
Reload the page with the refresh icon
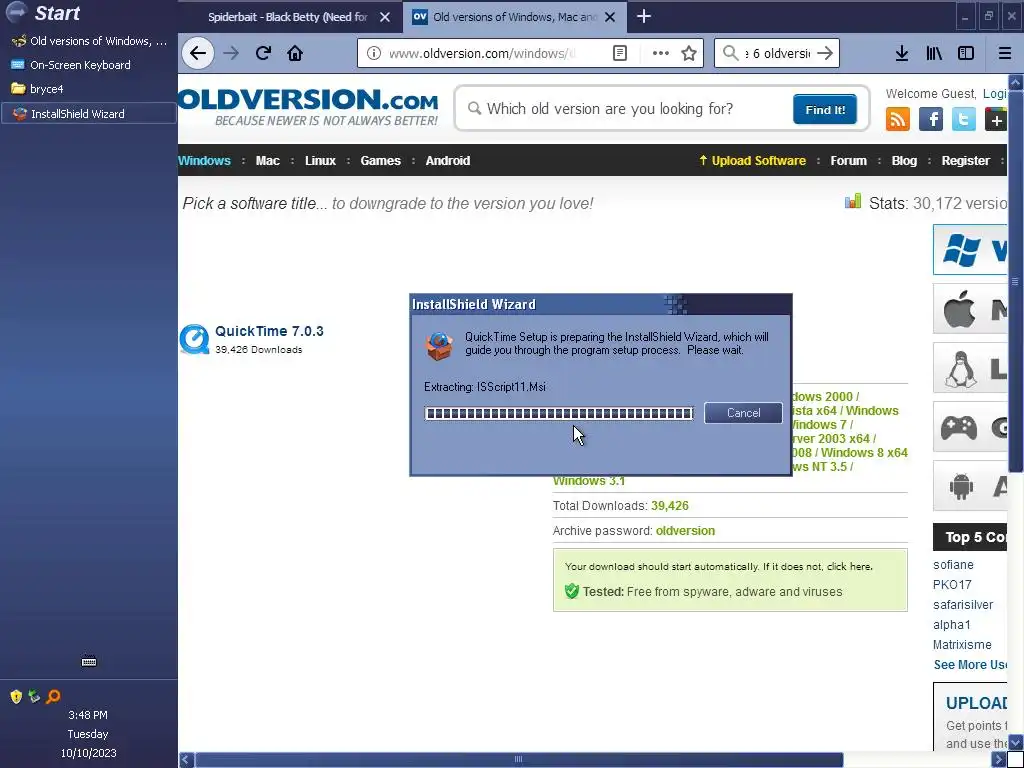(263, 53)
